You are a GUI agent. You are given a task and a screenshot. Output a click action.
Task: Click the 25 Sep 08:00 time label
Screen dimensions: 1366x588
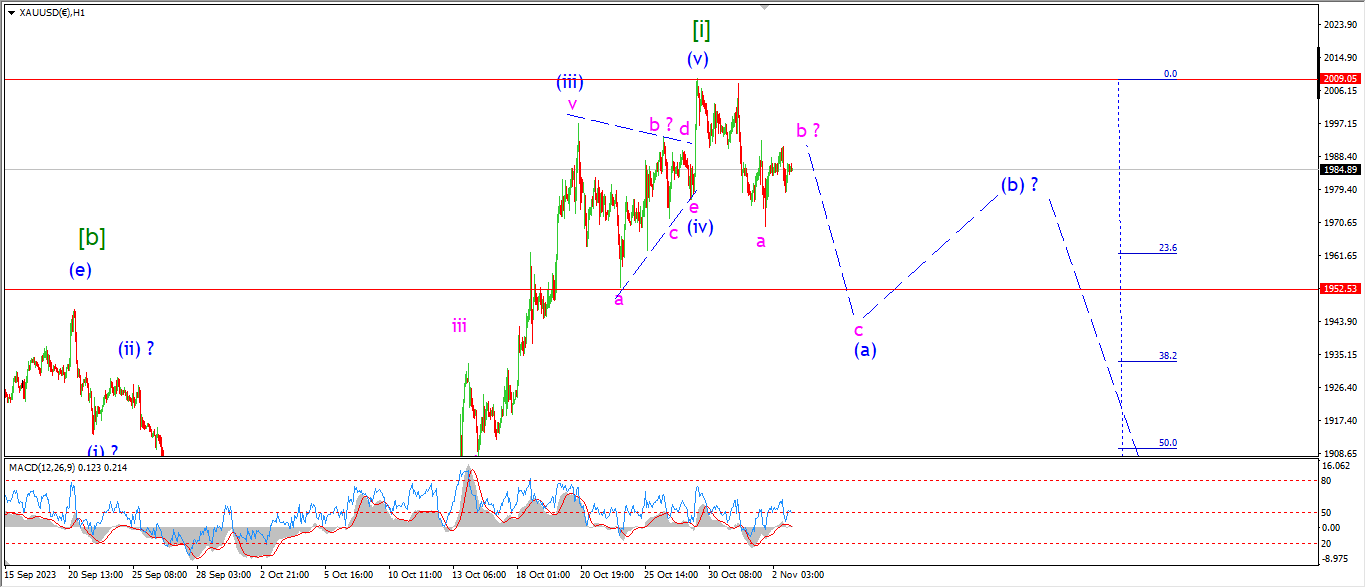(x=158, y=575)
